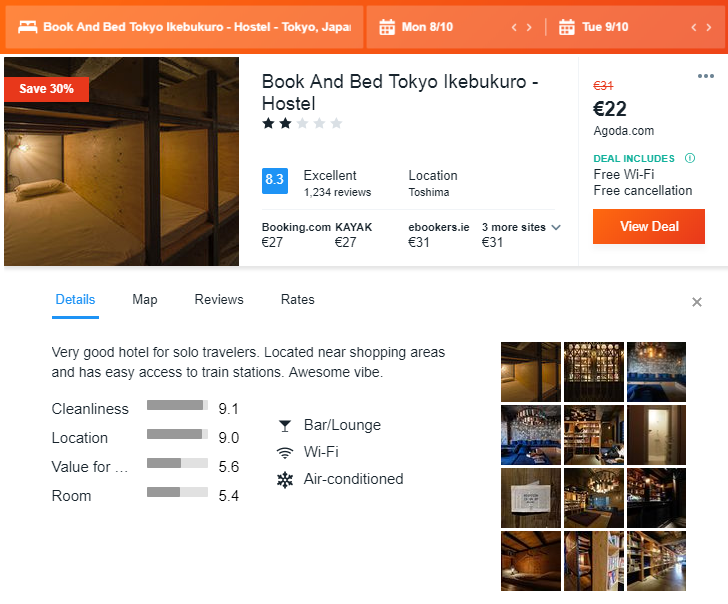Image resolution: width=728 pixels, height=604 pixels.
Task: Click the View Deal button
Action: (x=649, y=227)
